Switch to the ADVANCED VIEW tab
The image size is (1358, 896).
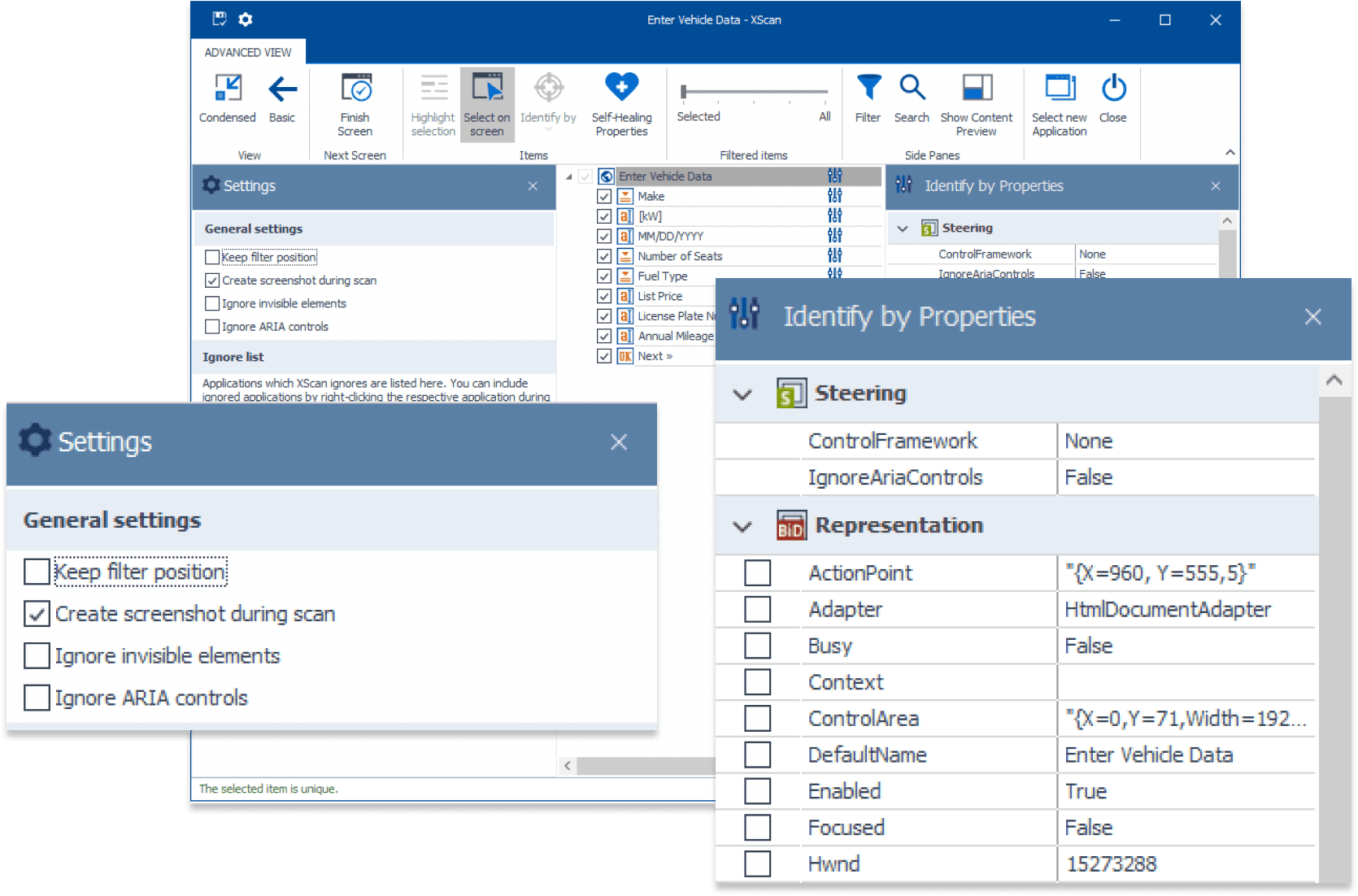pos(248,51)
